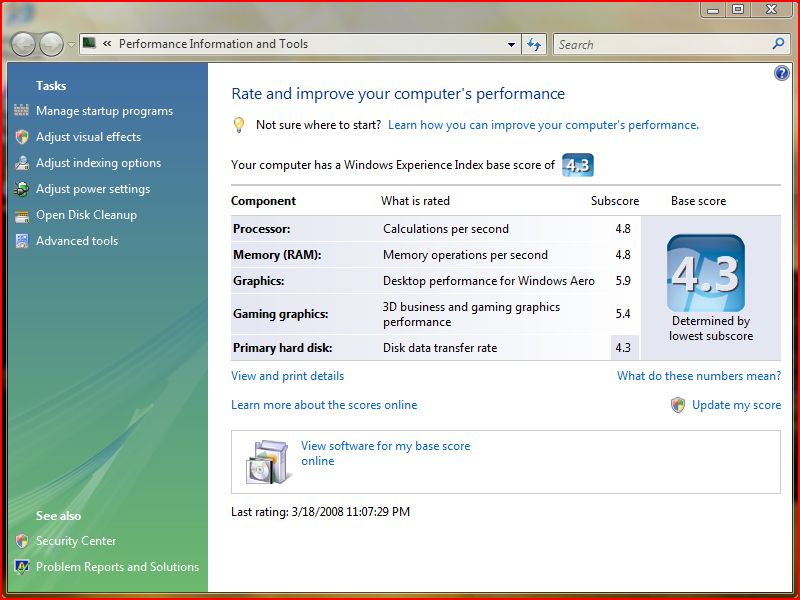
Task: Open What do these numbers mean link
Action: click(x=698, y=376)
